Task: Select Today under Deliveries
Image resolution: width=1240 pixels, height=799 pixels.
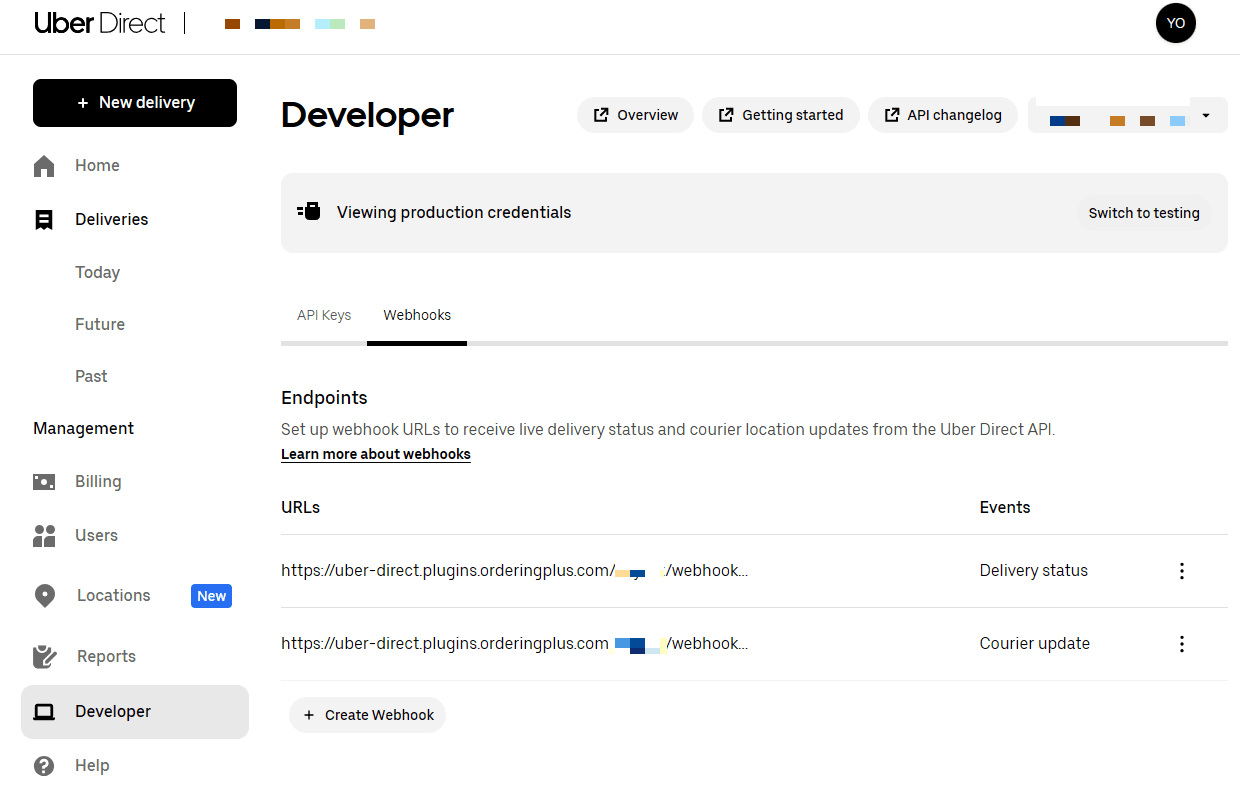Action: (x=98, y=273)
